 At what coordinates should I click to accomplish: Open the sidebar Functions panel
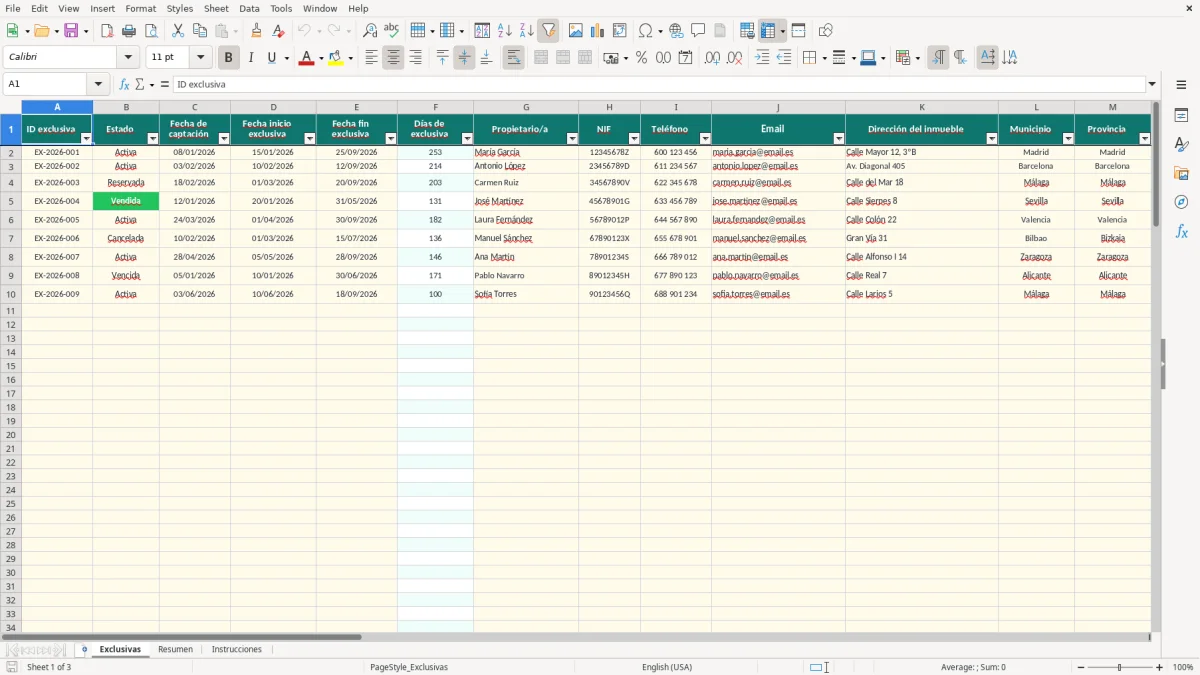pyautogui.click(x=1181, y=231)
